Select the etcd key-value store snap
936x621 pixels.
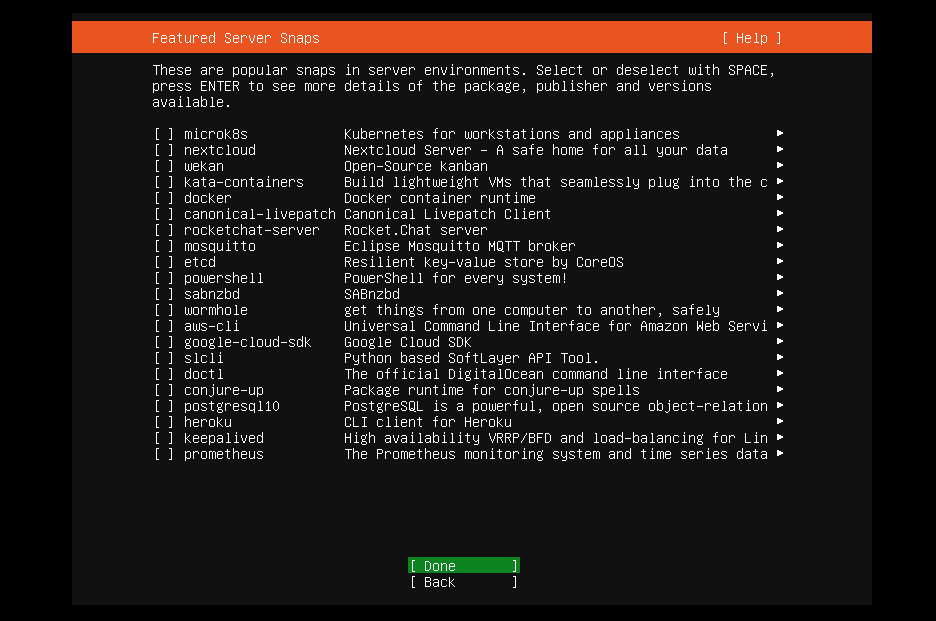click(x=163, y=262)
